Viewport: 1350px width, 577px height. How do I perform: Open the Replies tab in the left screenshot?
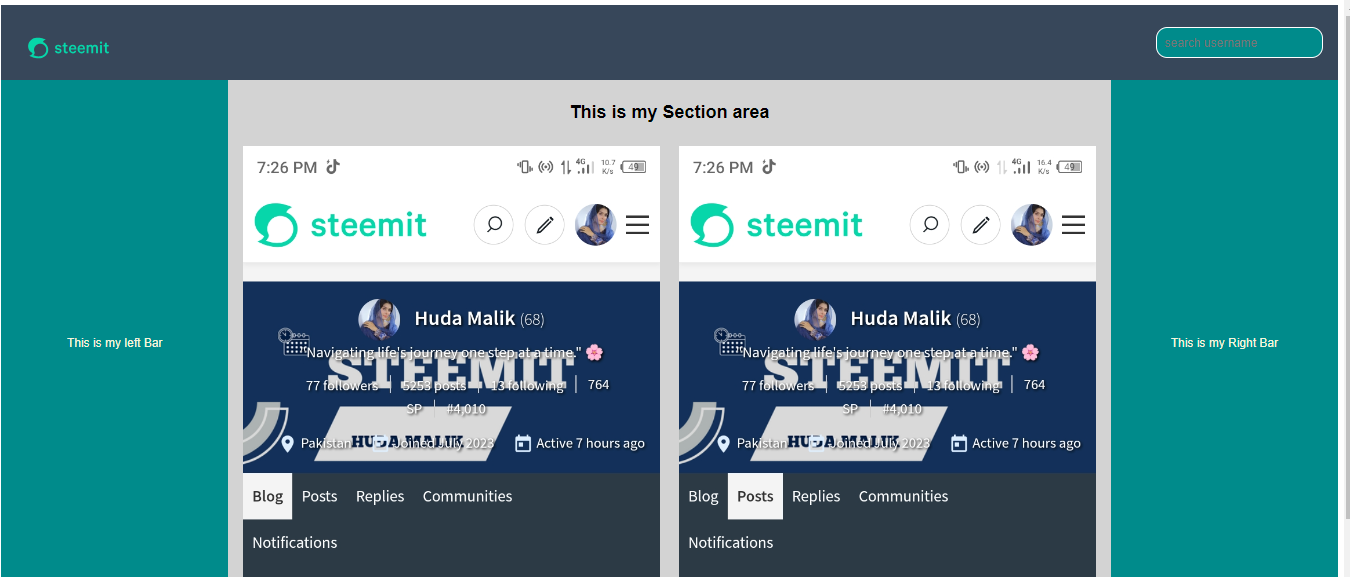380,496
